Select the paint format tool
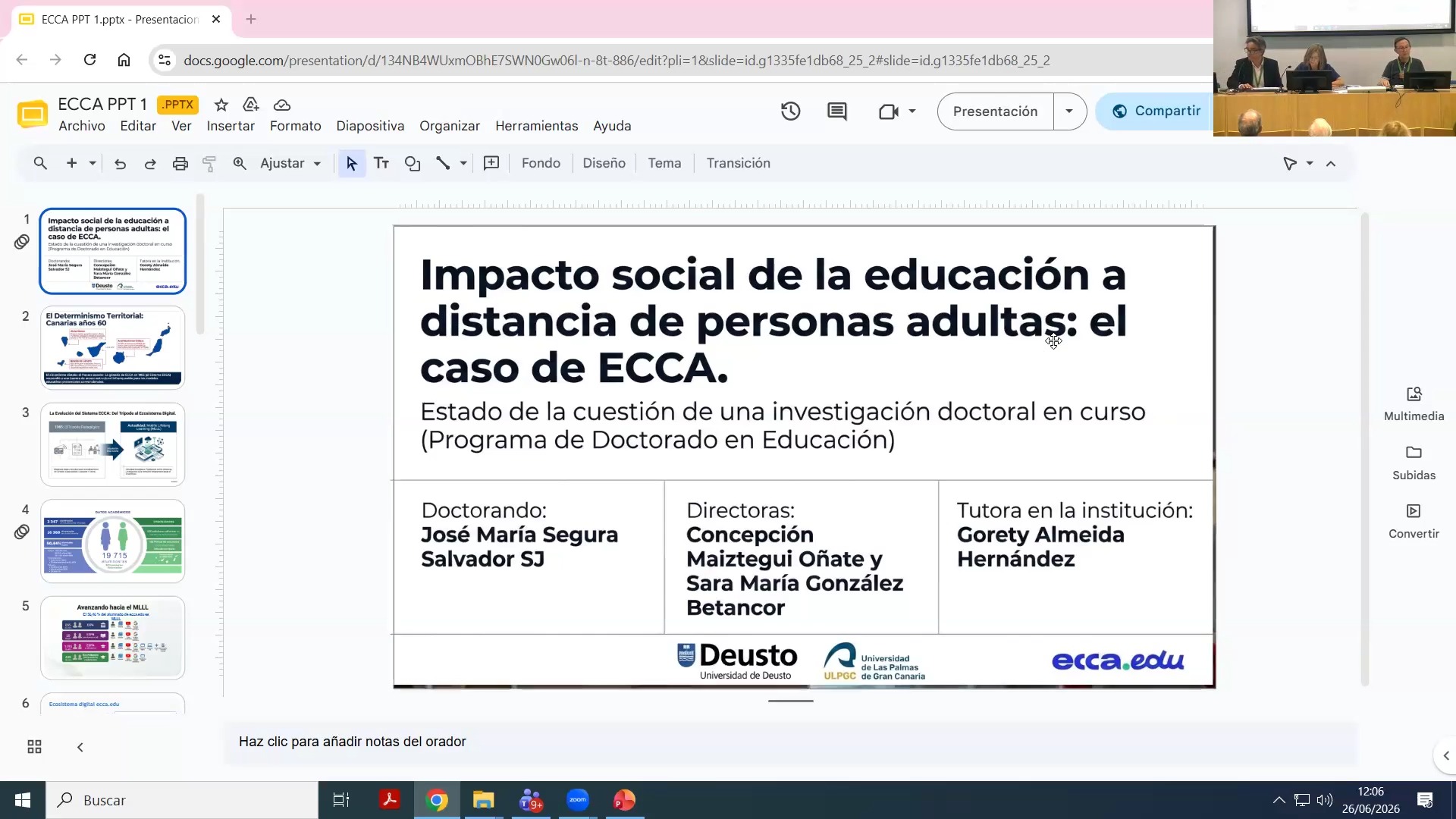The width and height of the screenshot is (1456, 819). pos(209,163)
